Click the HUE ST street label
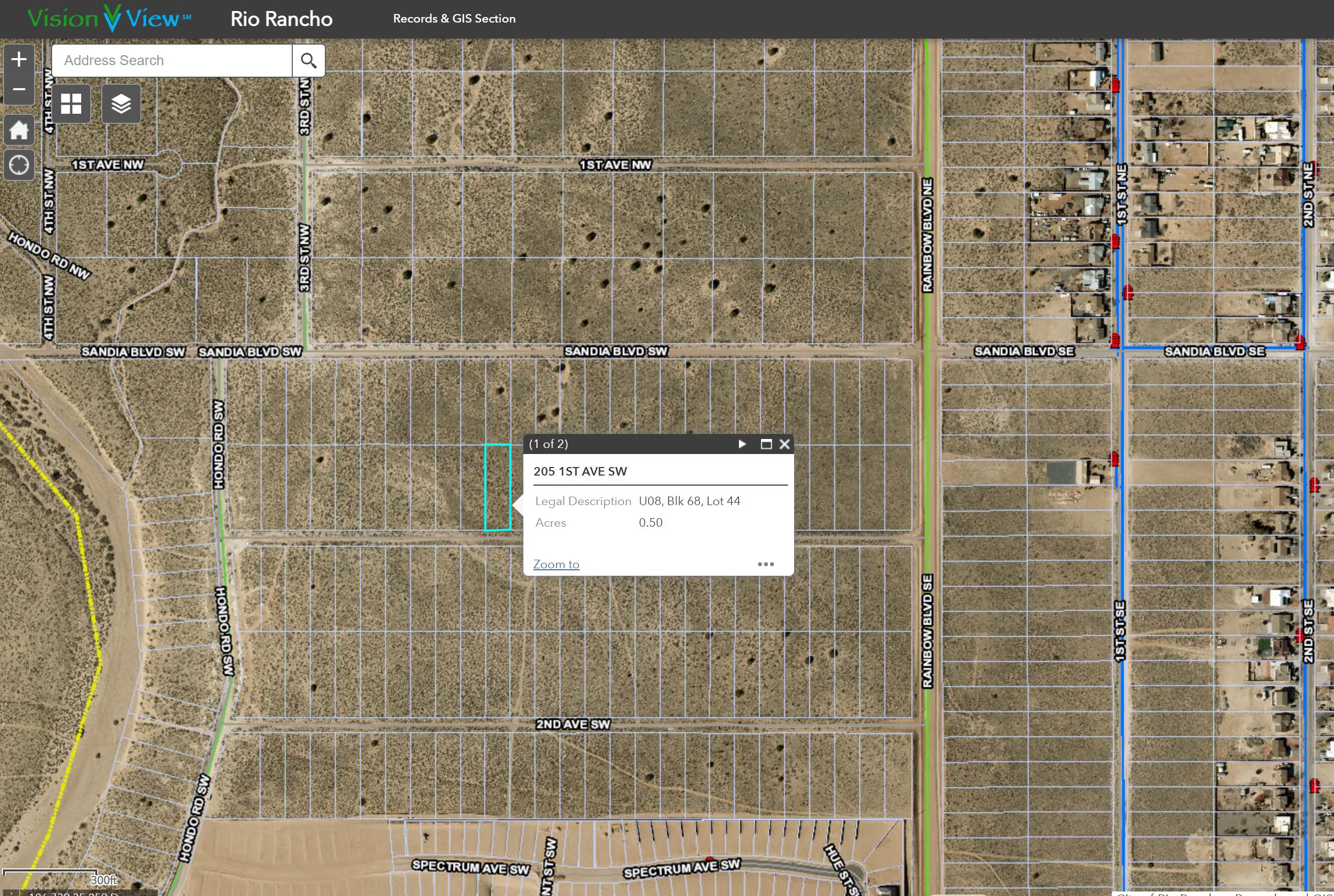 [842, 869]
